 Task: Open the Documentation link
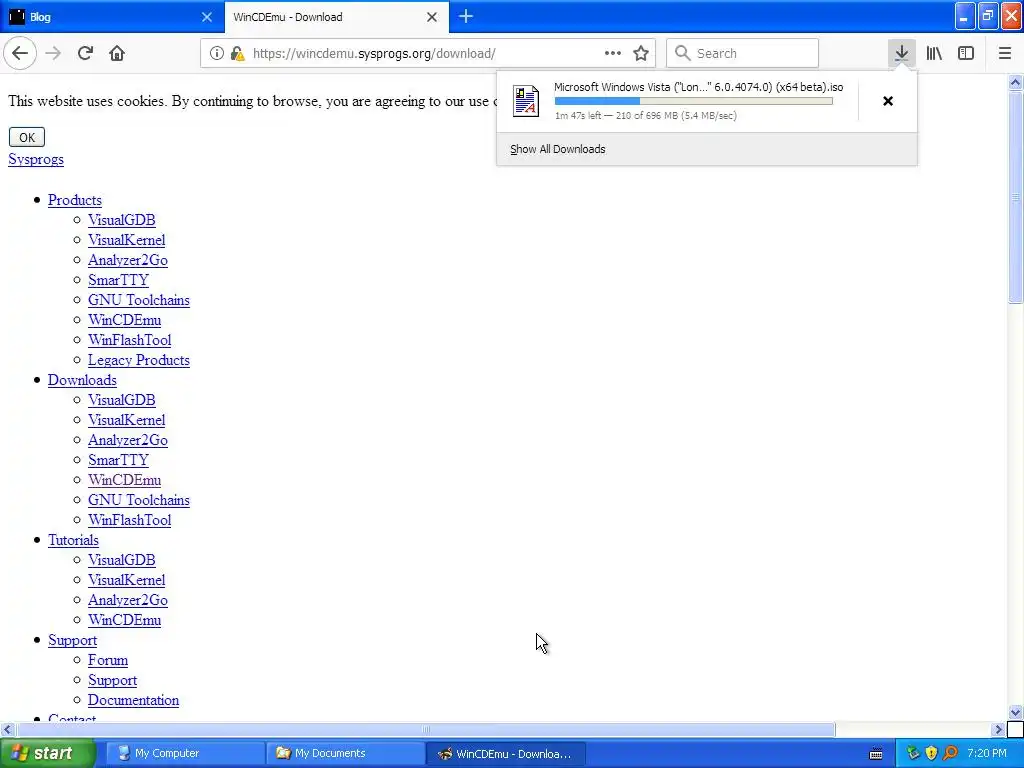133,700
